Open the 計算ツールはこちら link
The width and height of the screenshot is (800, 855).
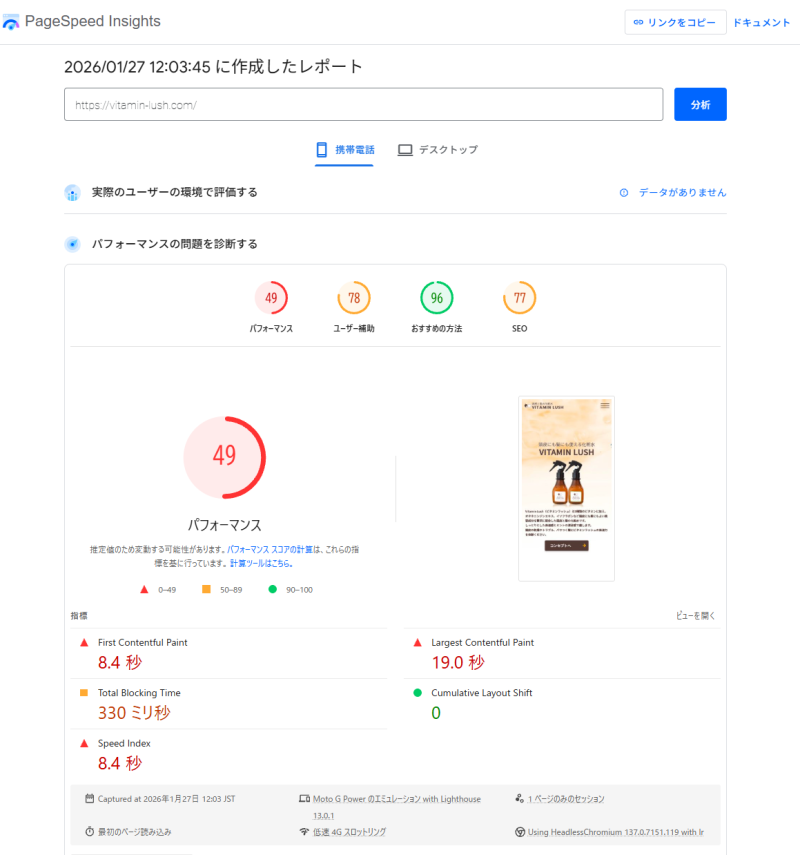261,564
